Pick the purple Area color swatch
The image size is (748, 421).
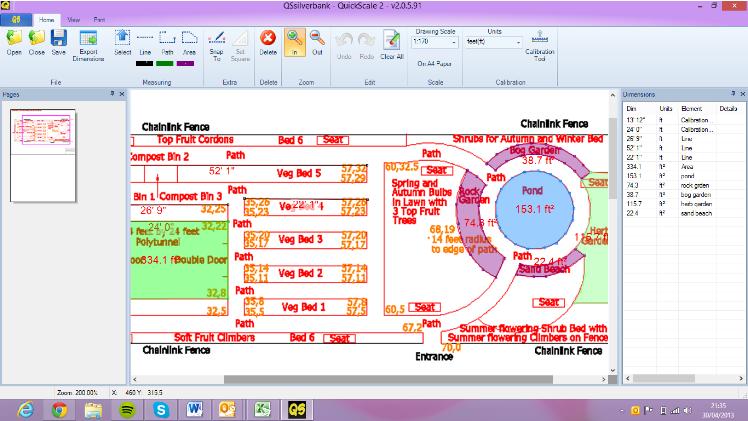click(185, 63)
